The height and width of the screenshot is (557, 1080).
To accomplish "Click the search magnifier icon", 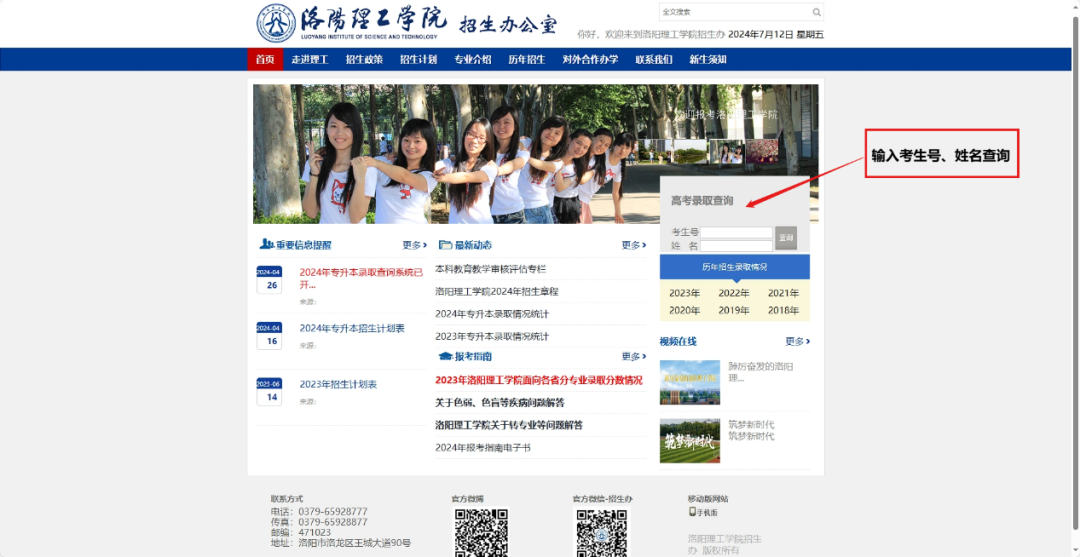I will pos(816,12).
